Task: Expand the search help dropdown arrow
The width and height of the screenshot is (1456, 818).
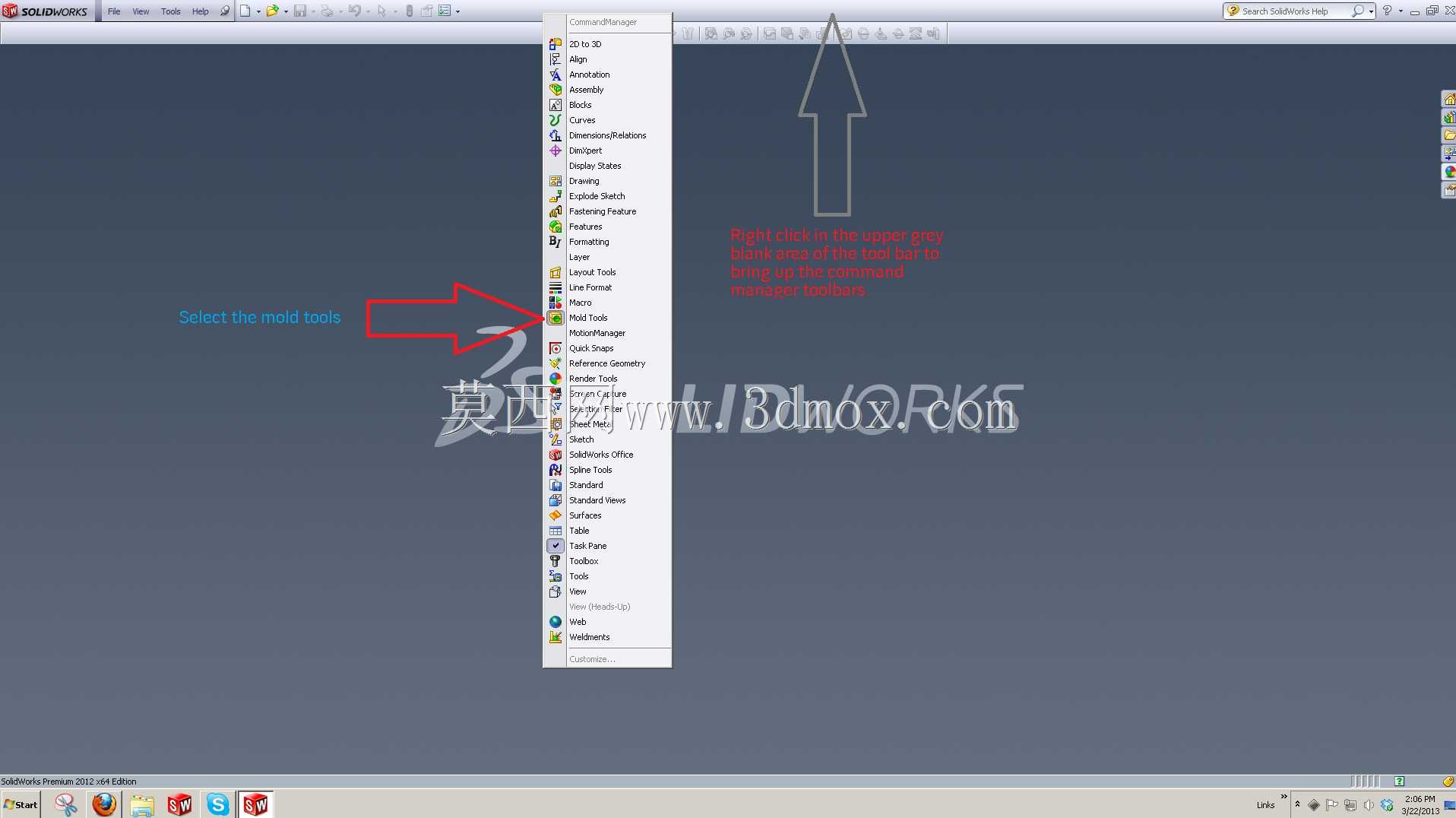Action: pos(1371,11)
